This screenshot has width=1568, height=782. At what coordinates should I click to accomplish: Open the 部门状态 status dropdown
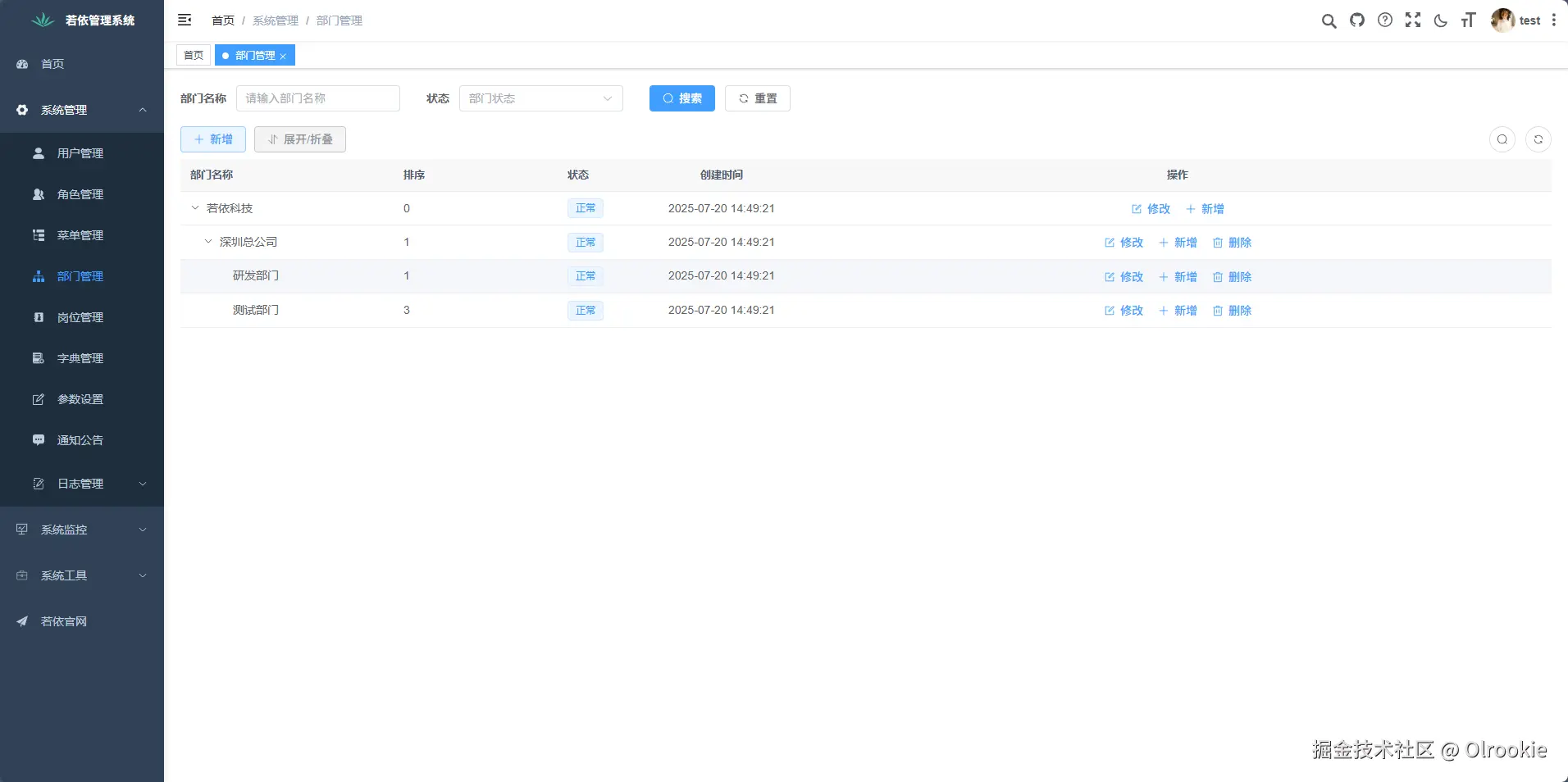(541, 98)
